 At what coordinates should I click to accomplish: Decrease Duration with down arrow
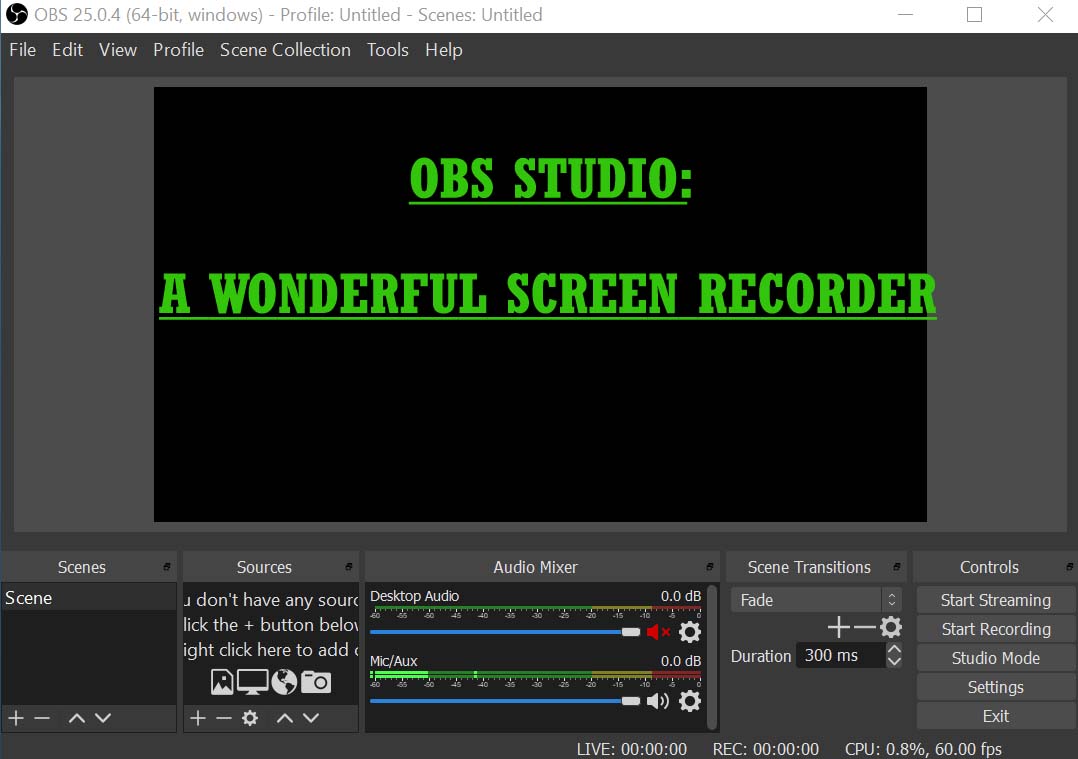(894, 661)
